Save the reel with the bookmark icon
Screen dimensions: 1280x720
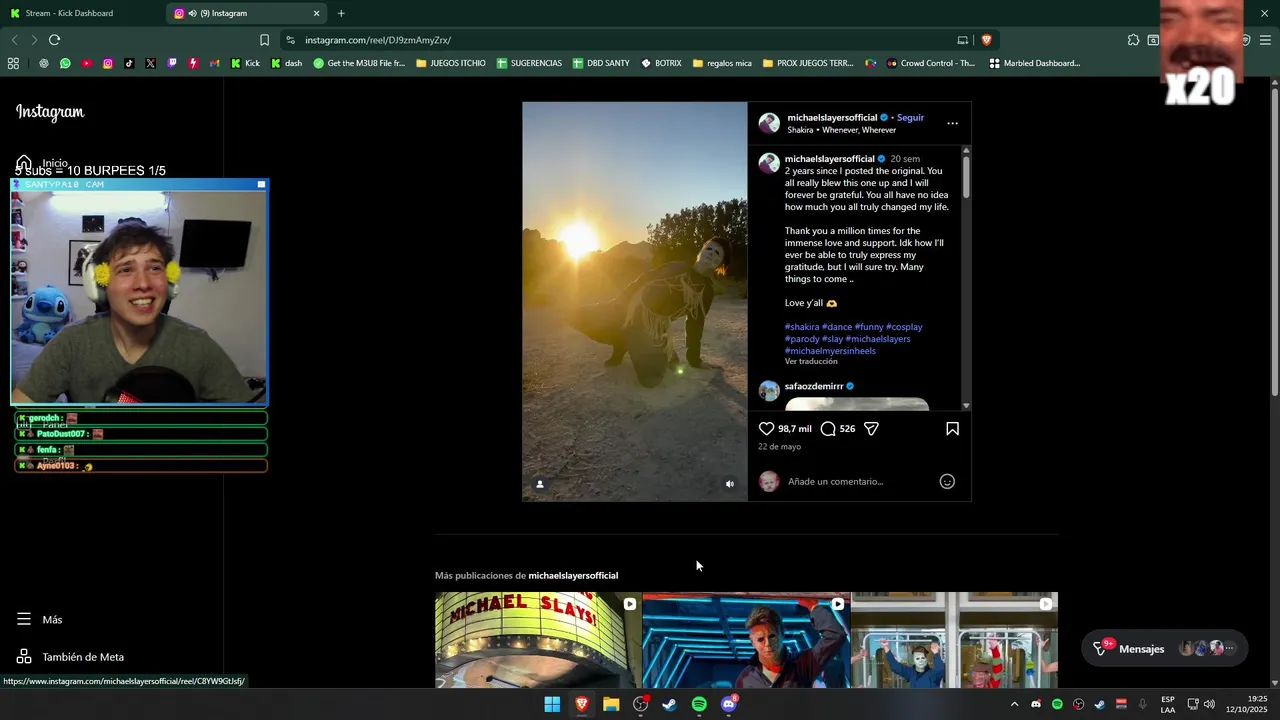(952, 429)
